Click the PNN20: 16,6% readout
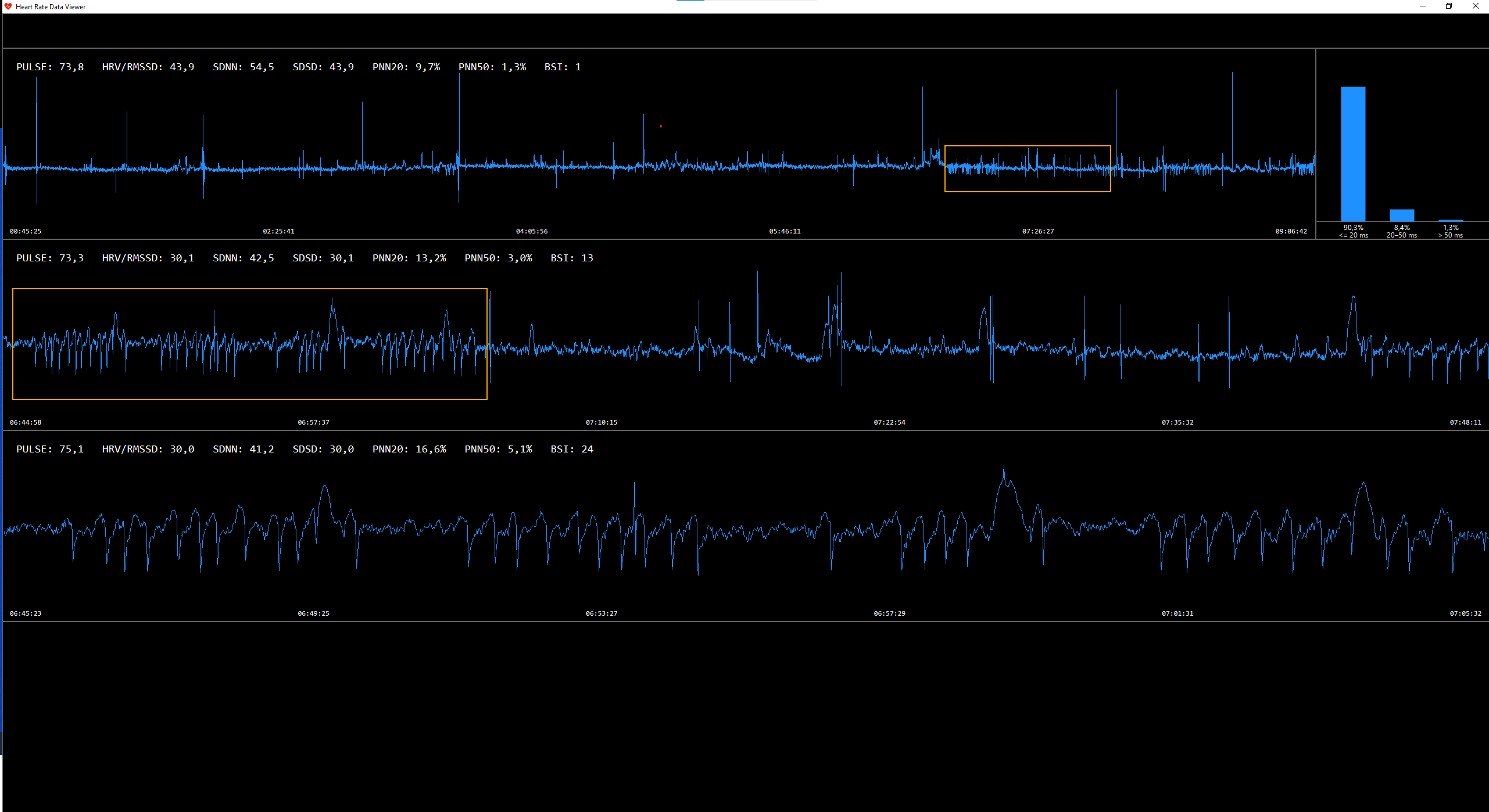The image size is (1489, 812). point(409,450)
